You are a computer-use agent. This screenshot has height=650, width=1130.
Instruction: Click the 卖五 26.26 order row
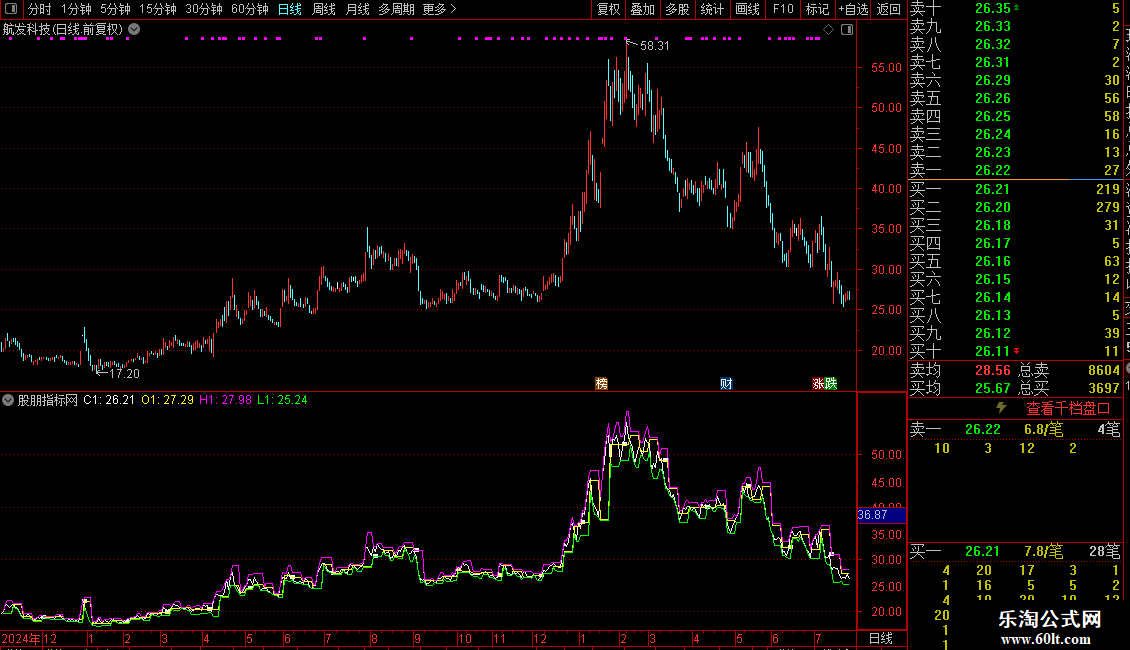pyautogui.click(x=1015, y=99)
